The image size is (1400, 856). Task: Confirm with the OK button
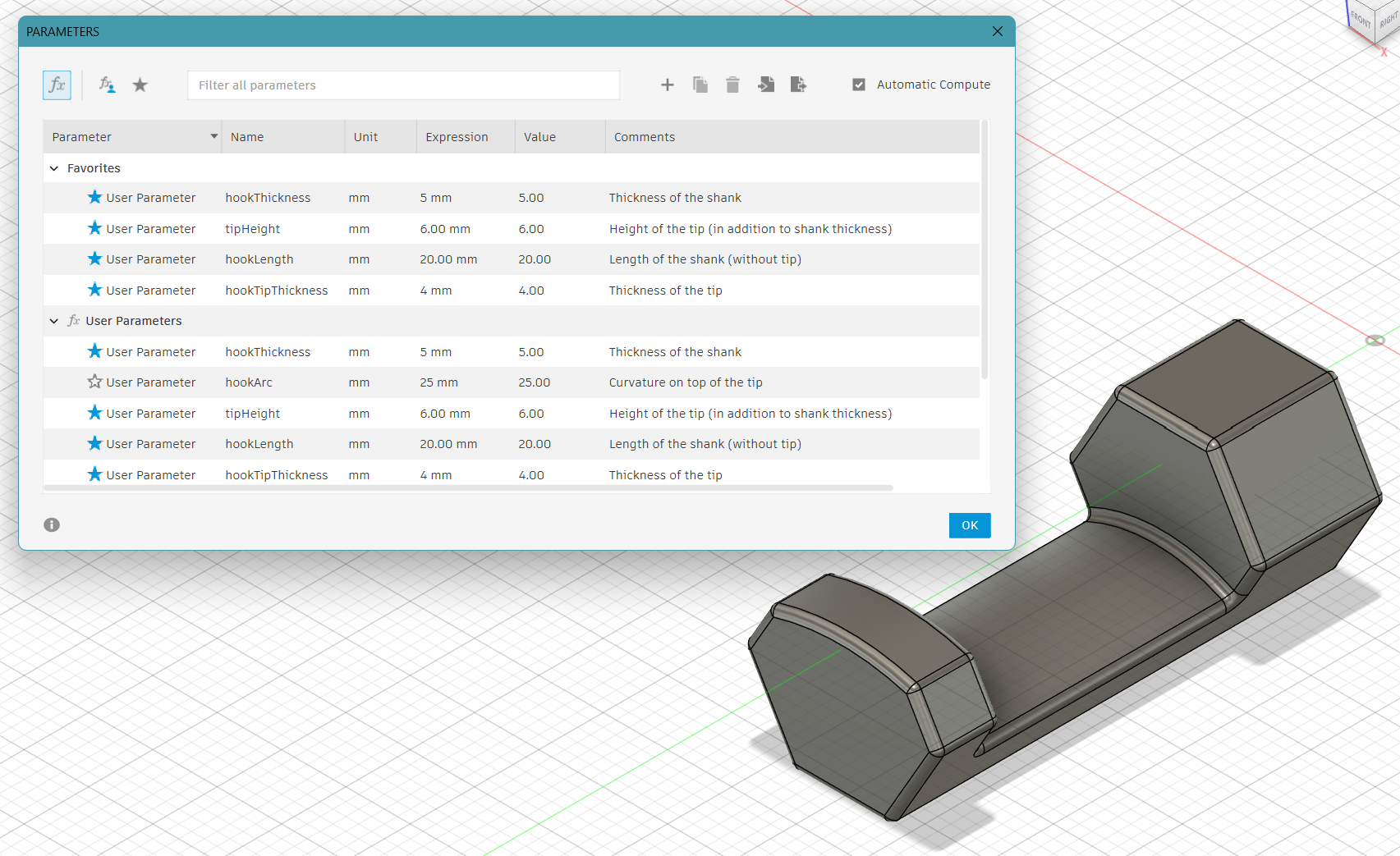(970, 525)
